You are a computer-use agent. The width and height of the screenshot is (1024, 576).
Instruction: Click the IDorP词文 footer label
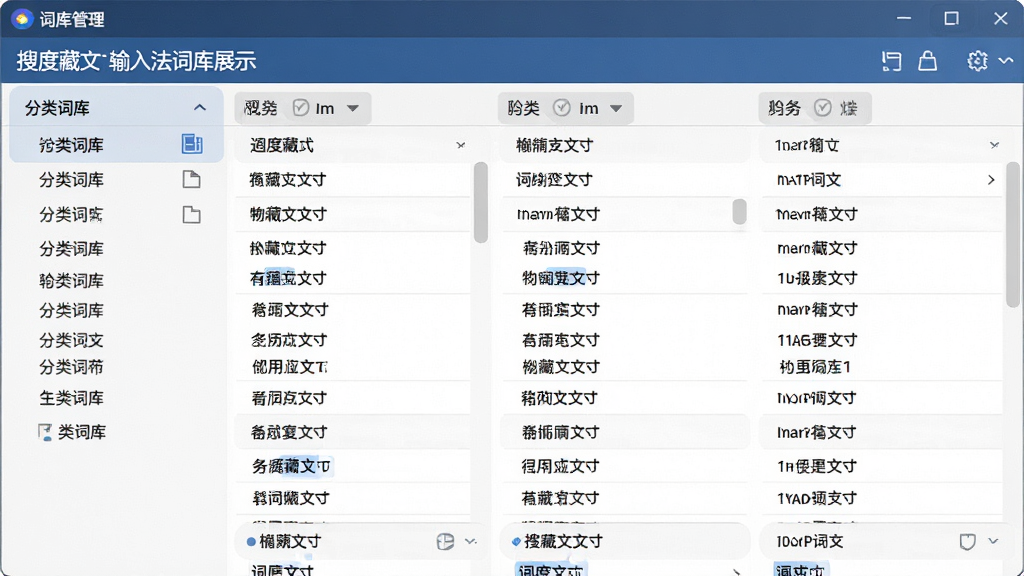click(810, 541)
